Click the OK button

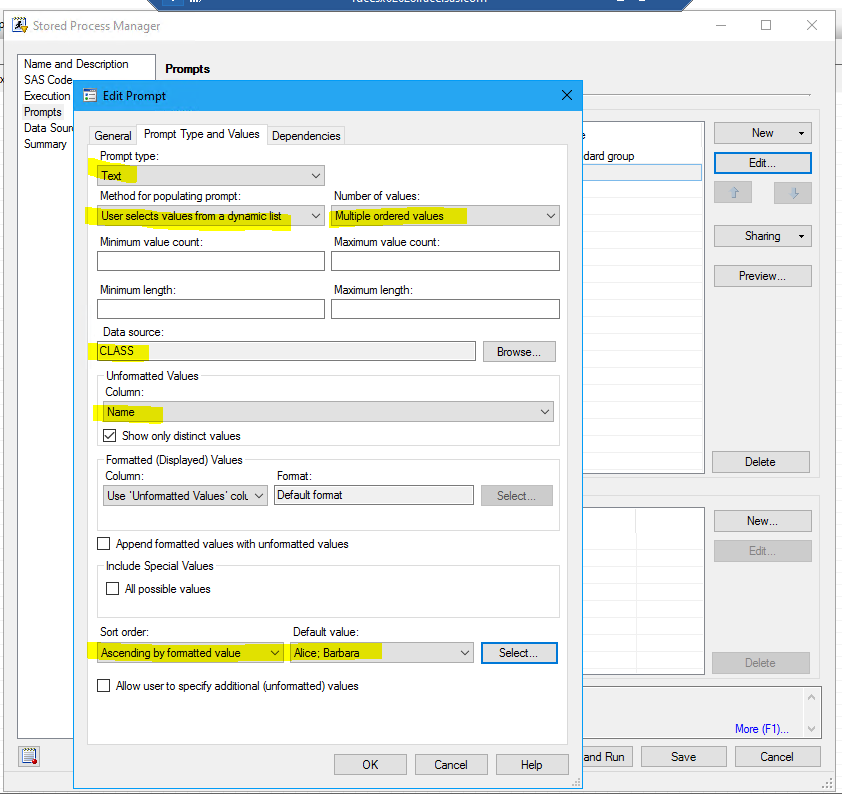tap(370, 765)
